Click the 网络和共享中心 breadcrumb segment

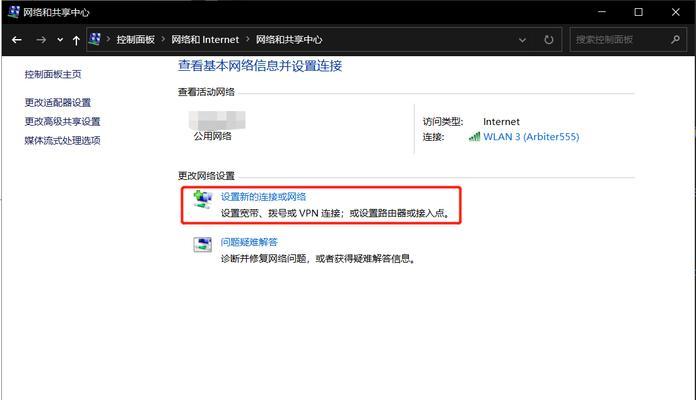289,40
